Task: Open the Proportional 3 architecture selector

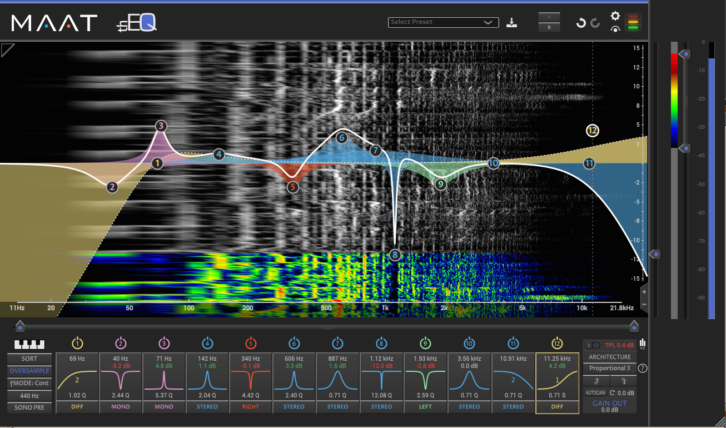Action: tap(609, 369)
